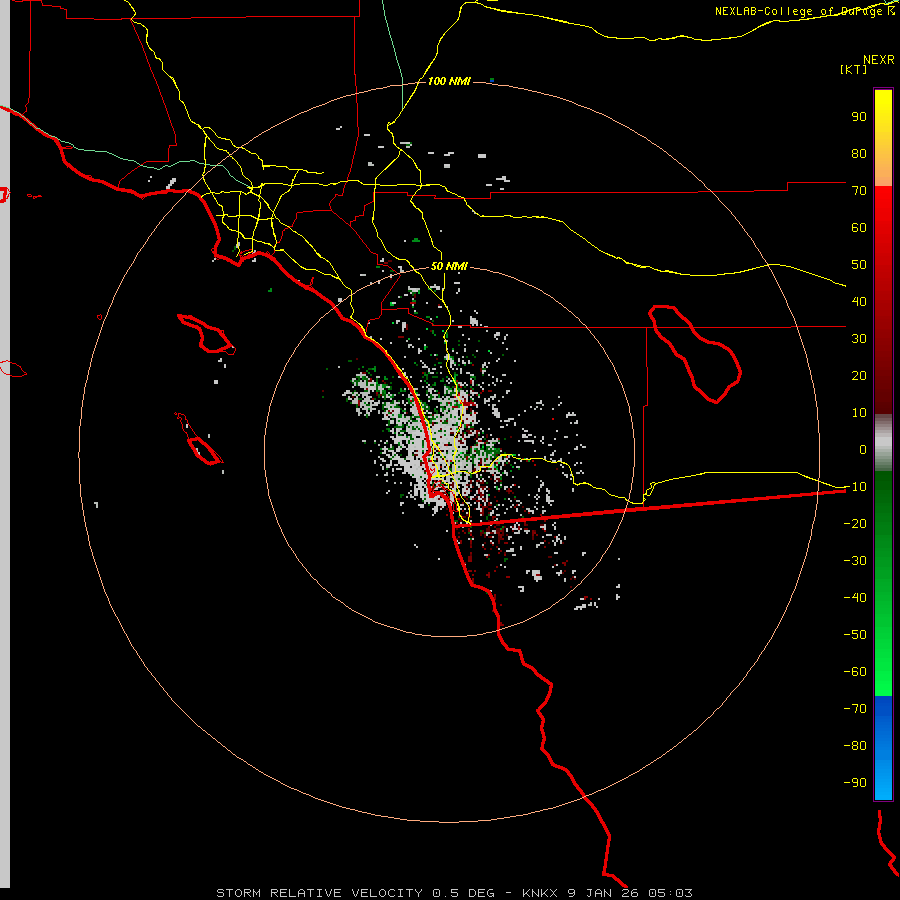Select the -40 knot scale label
The width and height of the screenshot is (900, 900).
point(855,598)
